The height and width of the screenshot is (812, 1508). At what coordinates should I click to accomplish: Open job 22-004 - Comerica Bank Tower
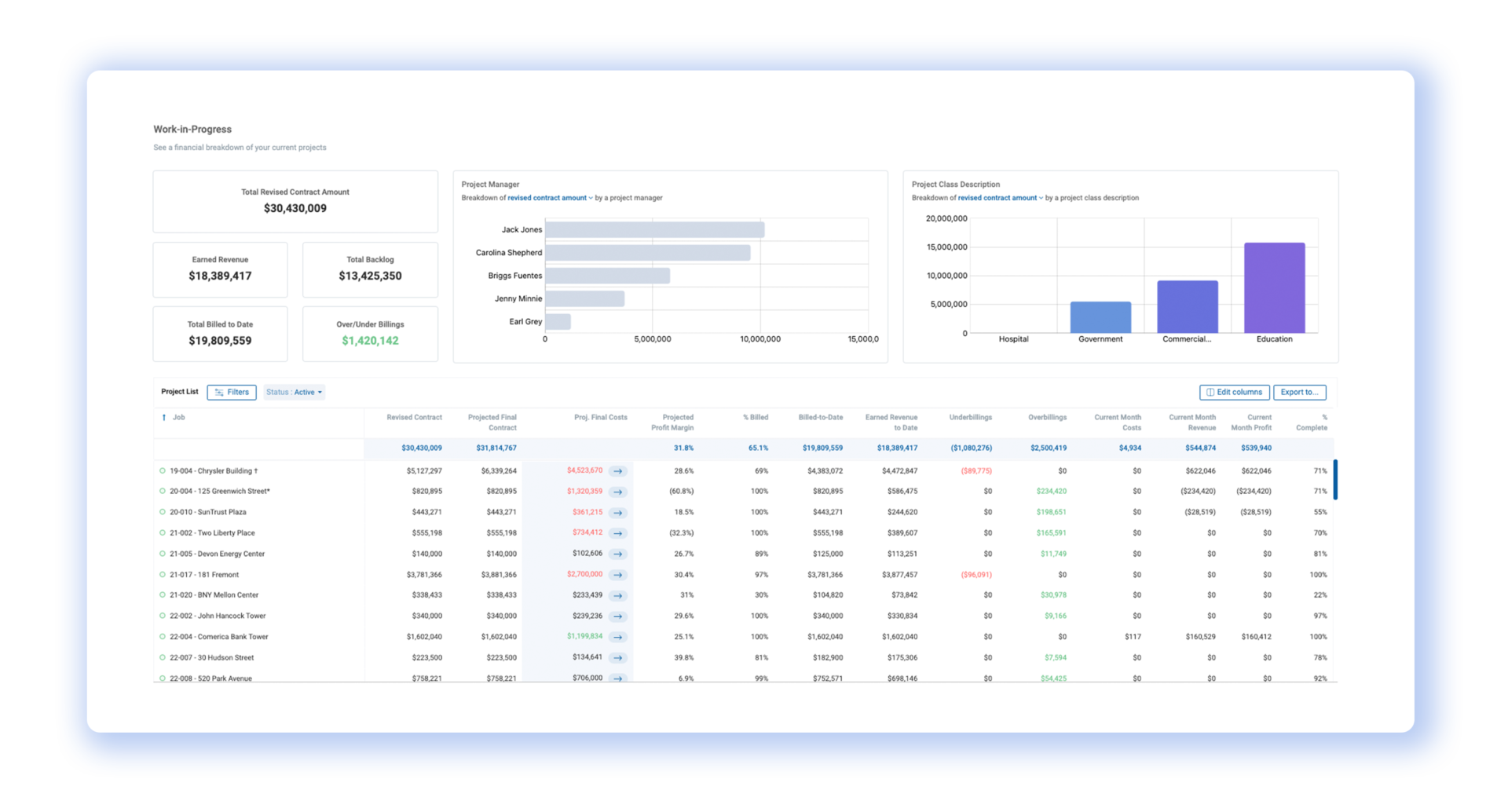219,637
